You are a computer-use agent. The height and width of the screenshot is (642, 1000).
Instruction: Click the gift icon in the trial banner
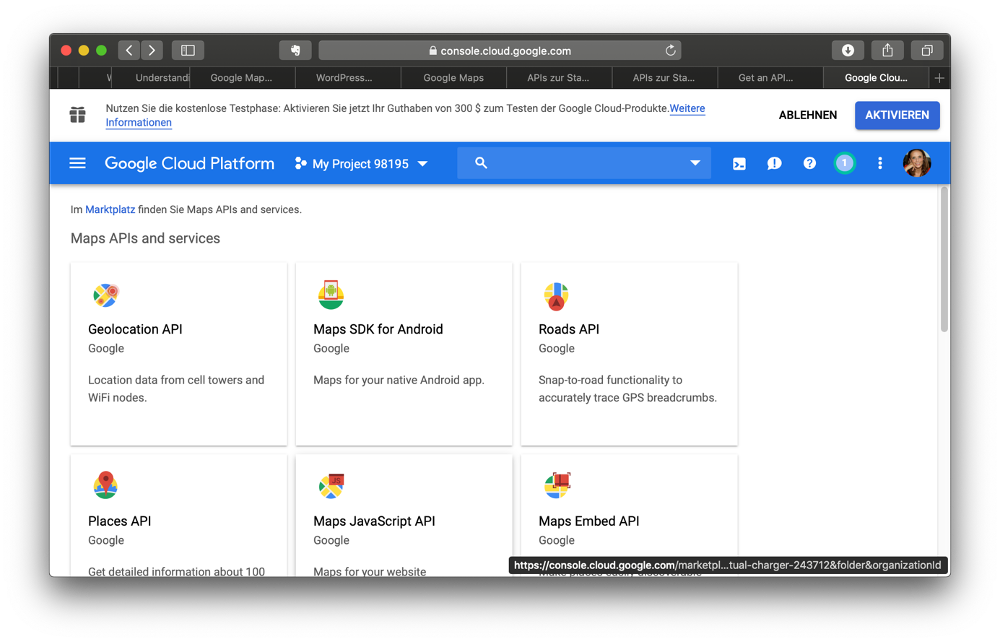[78, 115]
